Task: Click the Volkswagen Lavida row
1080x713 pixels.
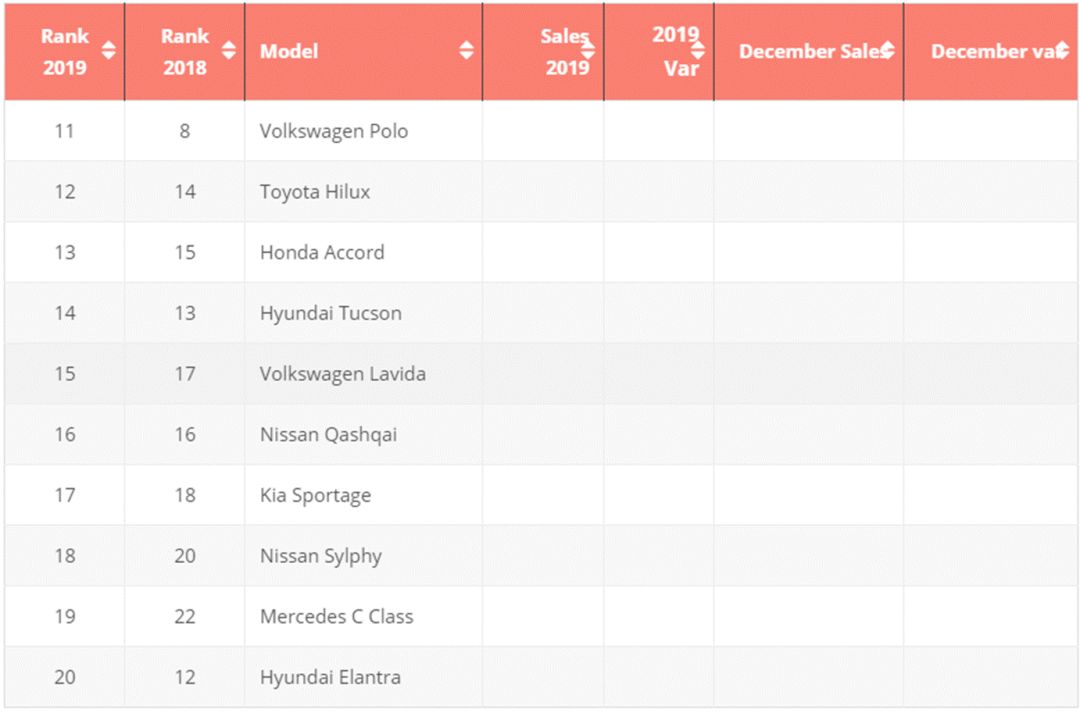Action: (x=343, y=374)
